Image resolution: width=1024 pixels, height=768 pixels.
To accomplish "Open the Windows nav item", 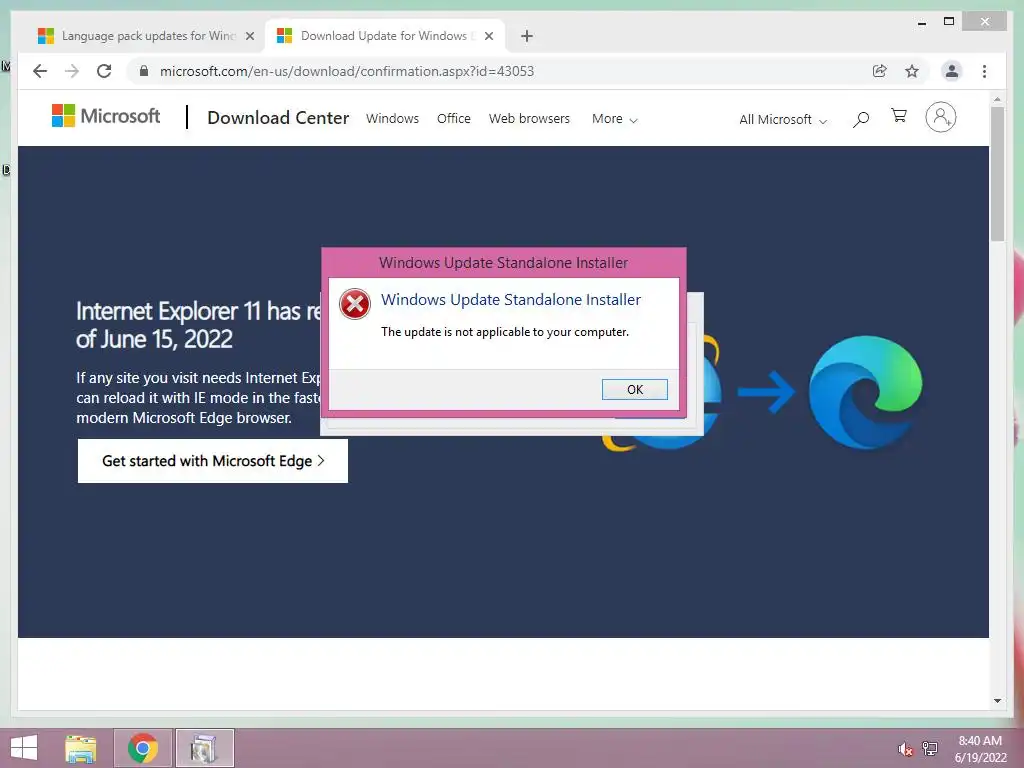I will (392, 118).
